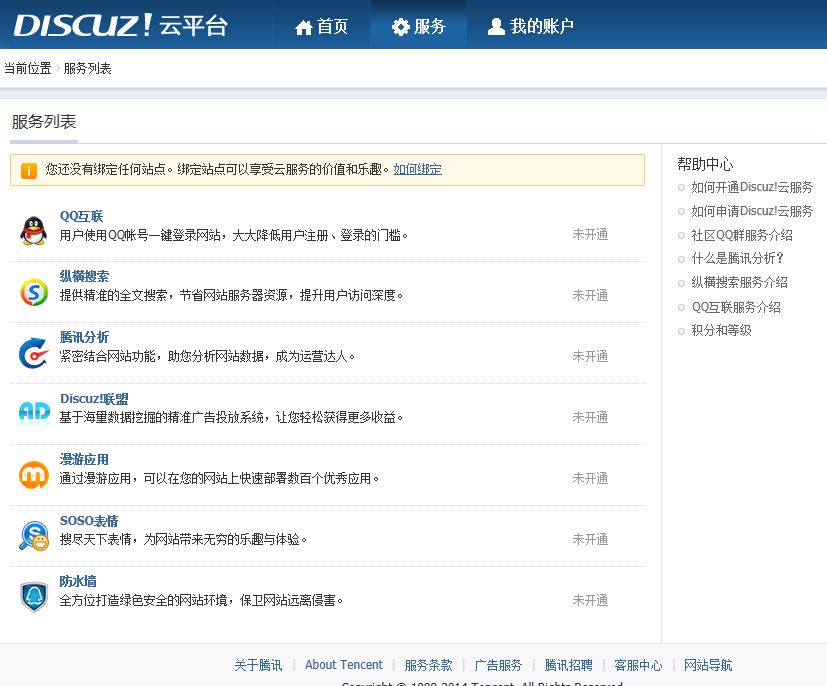The width and height of the screenshot is (827, 686).
Task: Open the 漫游应用 service title
Action: tap(84, 459)
